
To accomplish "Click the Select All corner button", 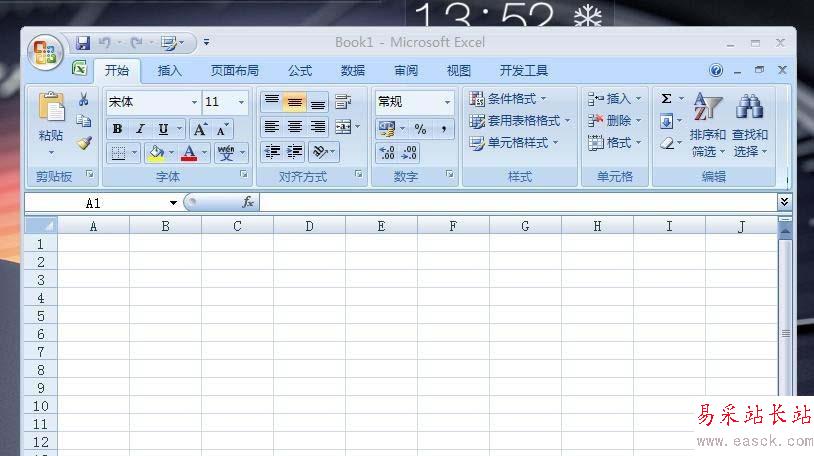I will point(42,225).
